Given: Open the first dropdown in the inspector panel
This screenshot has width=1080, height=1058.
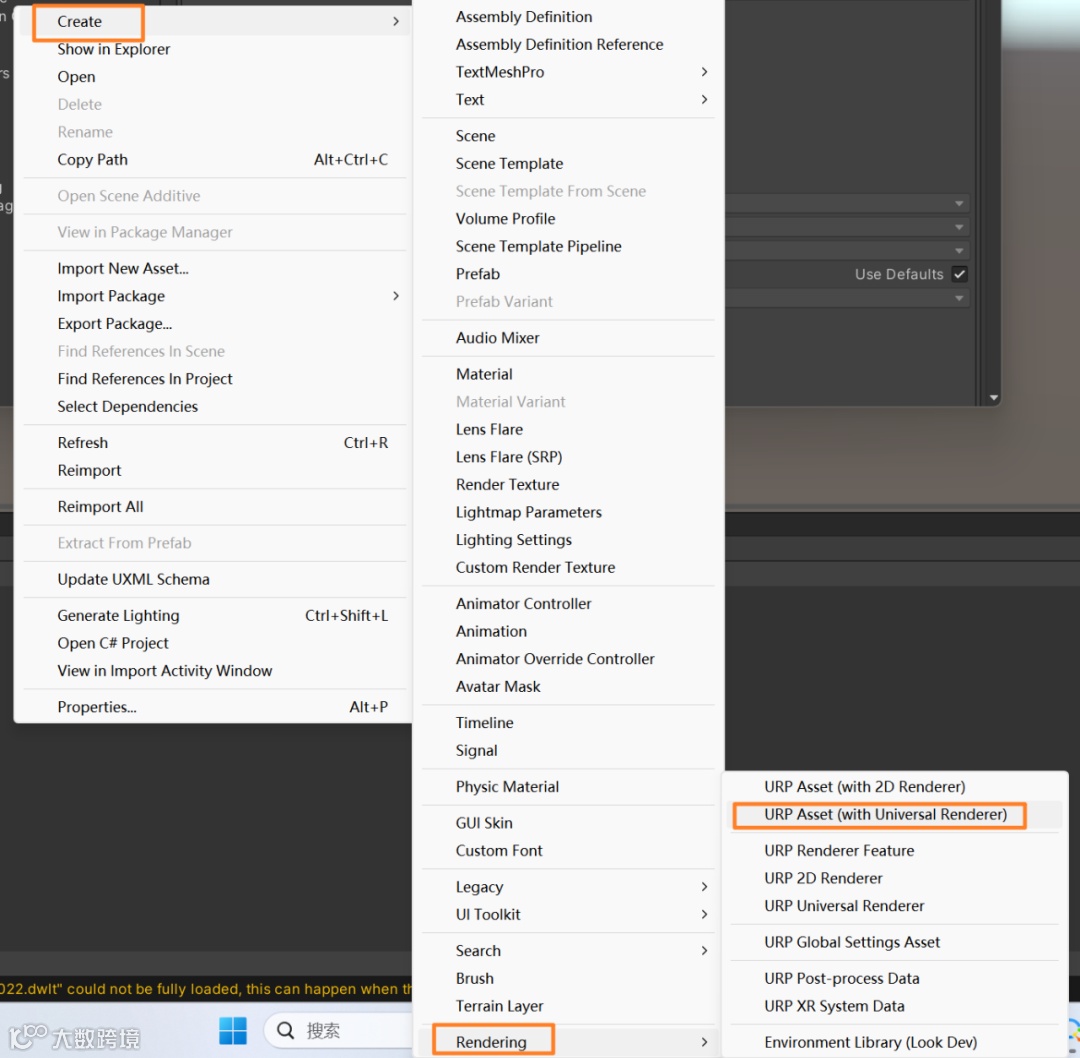Looking at the screenshot, I should [847, 203].
